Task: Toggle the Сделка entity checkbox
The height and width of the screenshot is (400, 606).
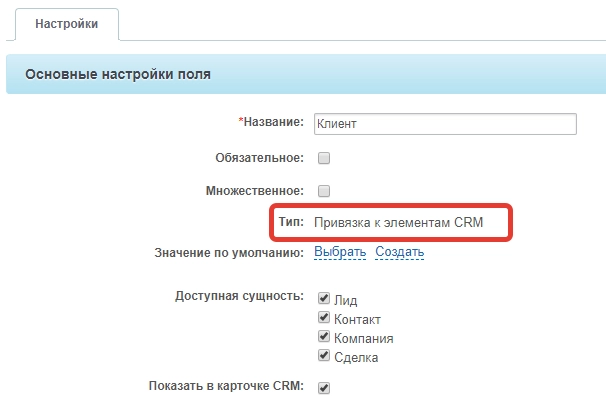Action: click(x=324, y=355)
